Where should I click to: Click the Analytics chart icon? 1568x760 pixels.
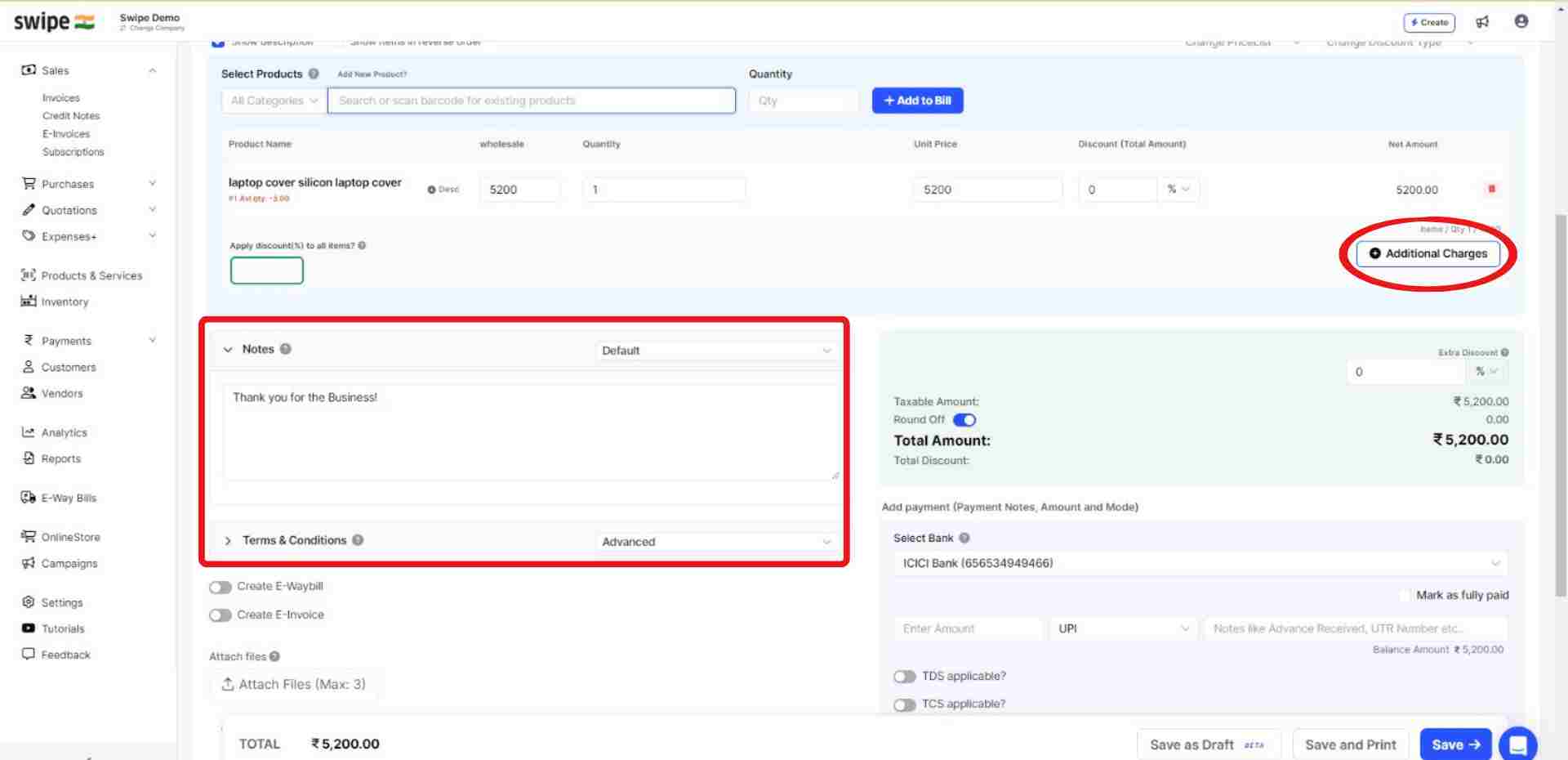(x=29, y=432)
